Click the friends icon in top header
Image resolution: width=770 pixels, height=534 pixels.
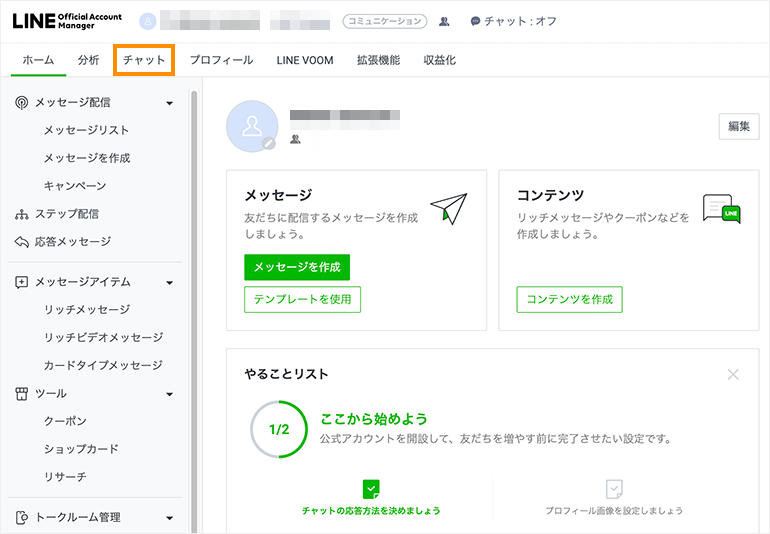click(x=444, y=21)
